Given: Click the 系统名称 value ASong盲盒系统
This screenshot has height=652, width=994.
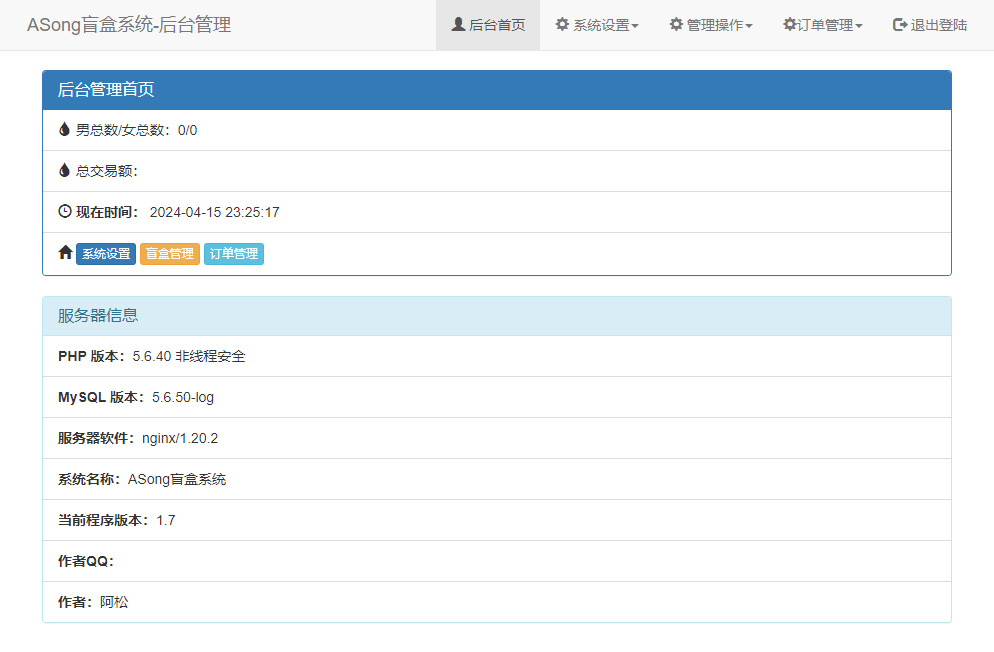Looking at the screenshot, I should pyautogui.click(x=177, y=480).
